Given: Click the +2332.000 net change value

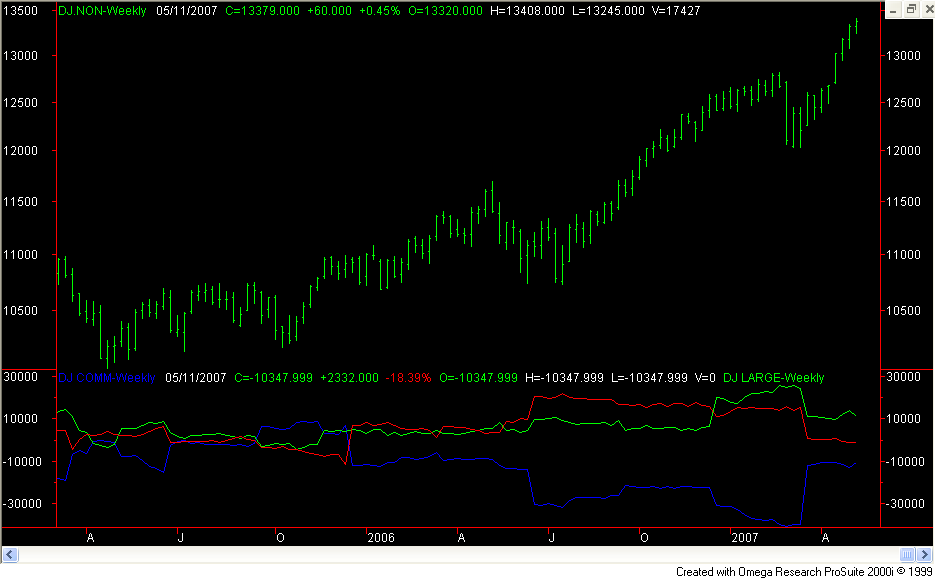Looking at the screenshot, I should pyautogui.click(x=349, y=378).
